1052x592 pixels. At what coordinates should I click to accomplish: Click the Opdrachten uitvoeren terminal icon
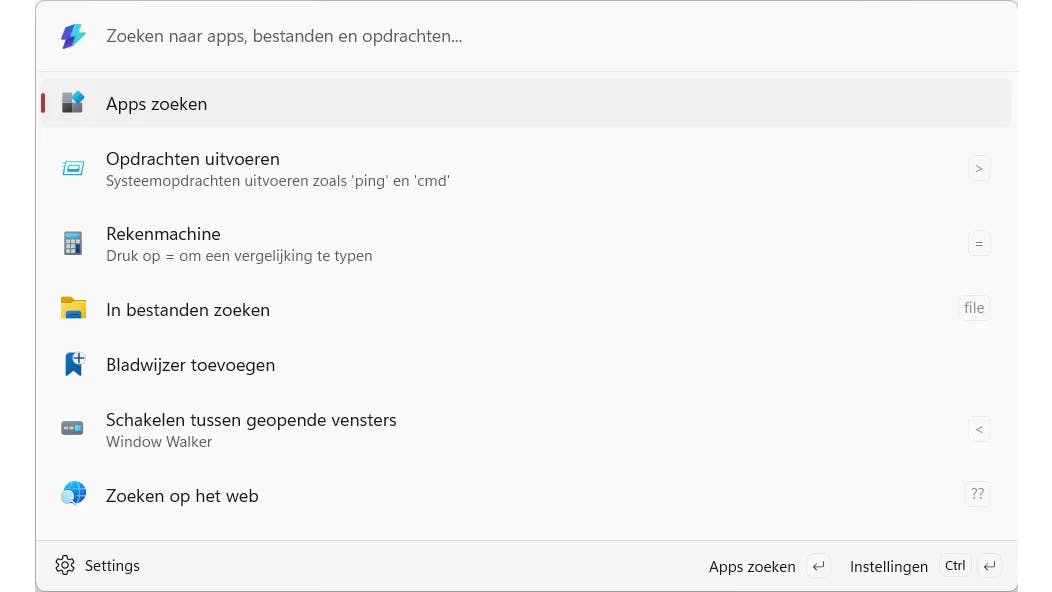point(73,168)
